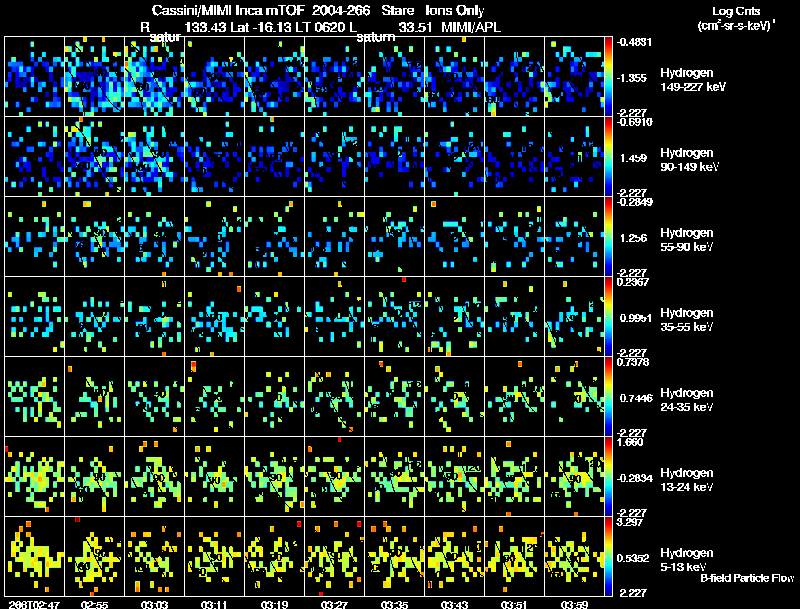This screenshot has height=609, width=800.
Task: Click the 0.2367 colorbar maximum value
Action: [x=633, y=282]
